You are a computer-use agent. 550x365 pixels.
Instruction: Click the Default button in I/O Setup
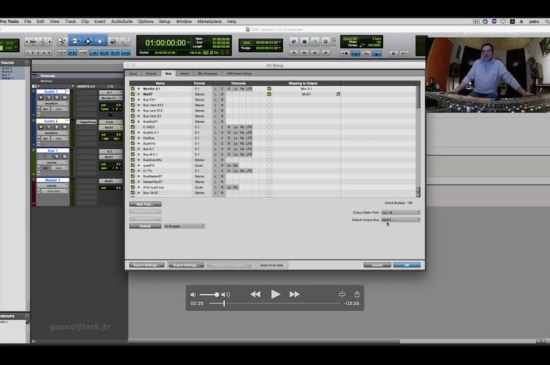145,226
